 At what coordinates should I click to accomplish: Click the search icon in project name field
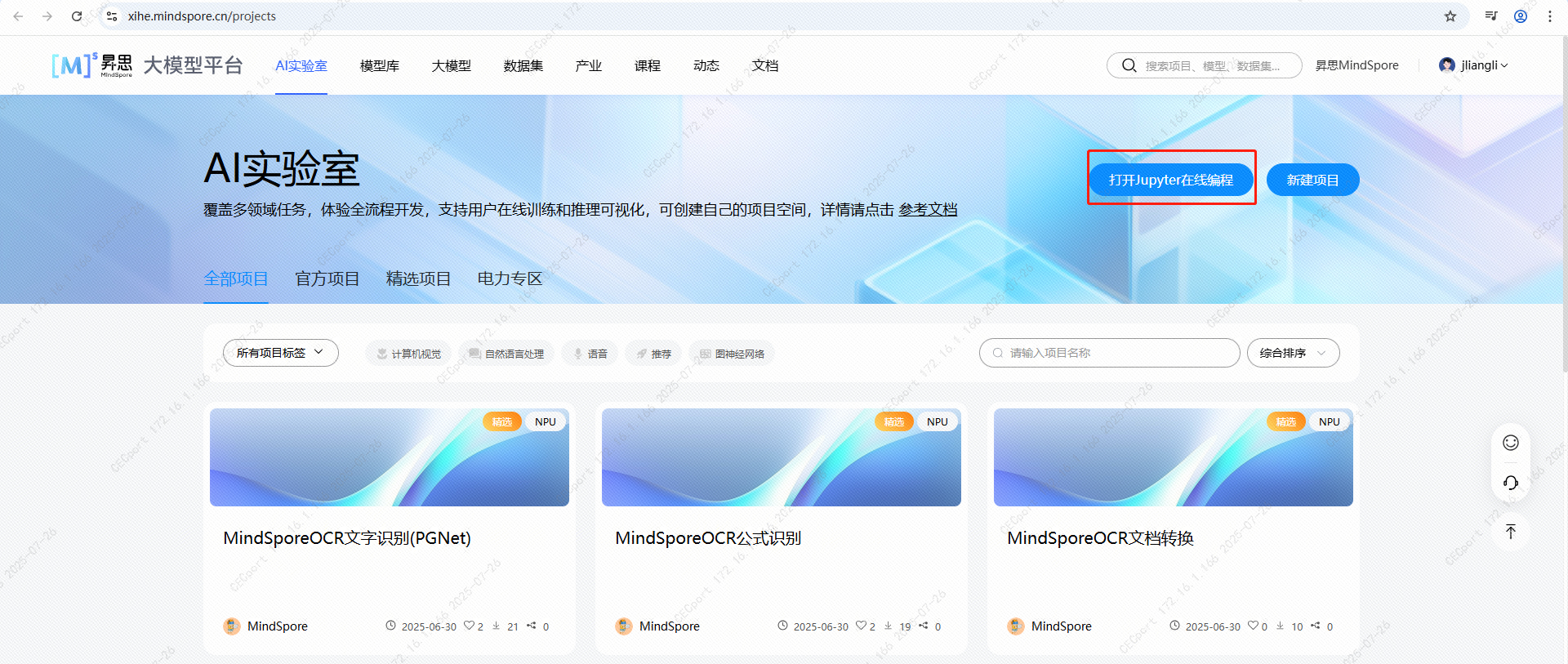point(998,353)
